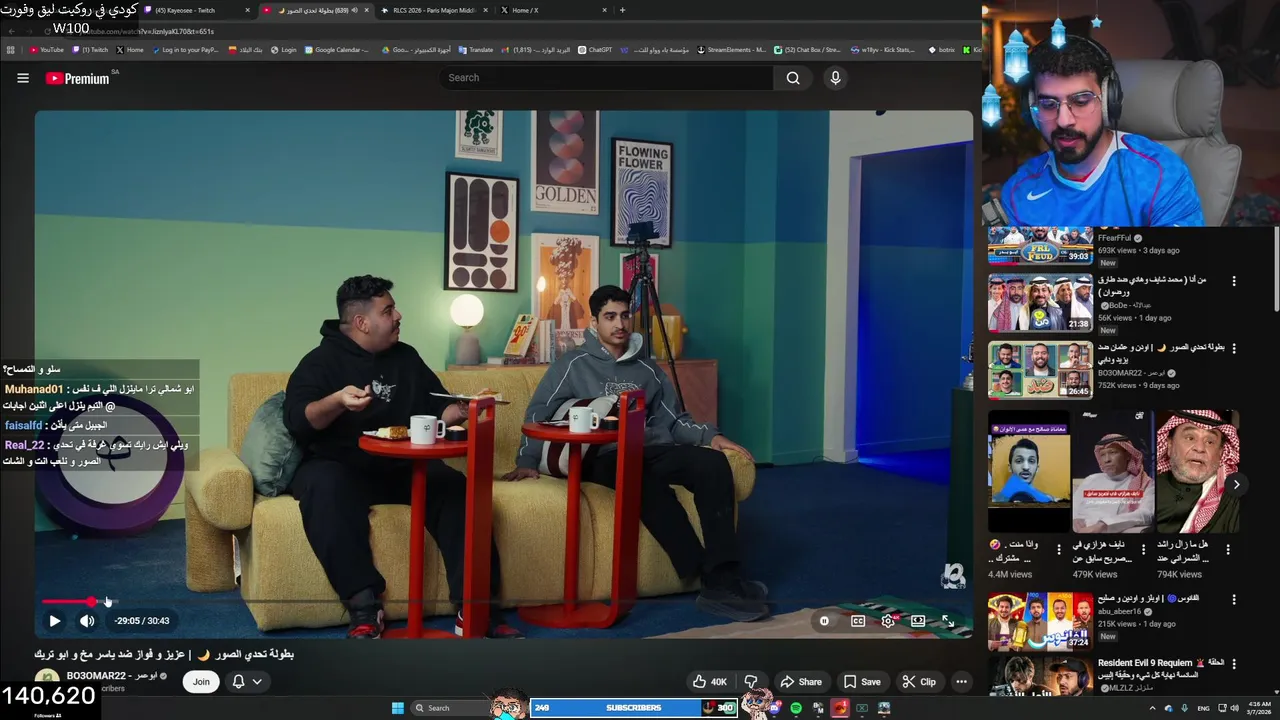Open options for the BoDe suggested video
This screenshot has height=720, width=1280.
coord(1234,281)
